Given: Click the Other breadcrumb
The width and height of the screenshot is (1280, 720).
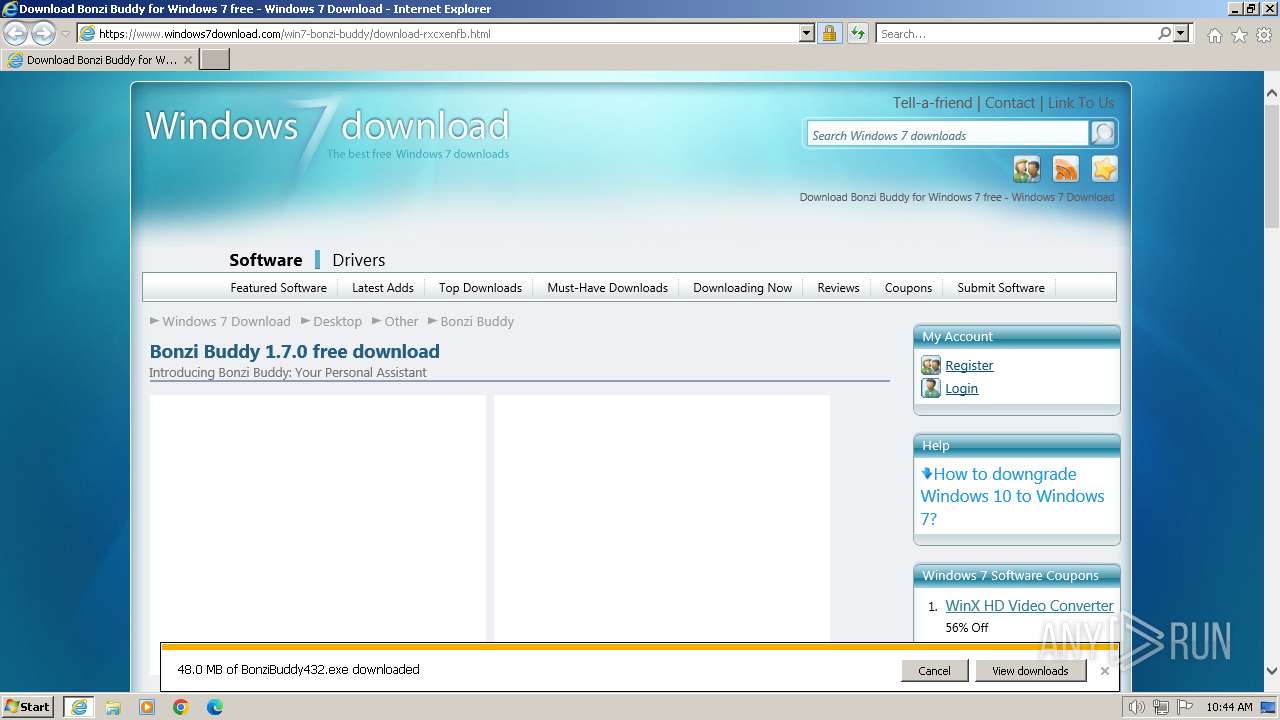Looking at the screenshot, I should coord(401,322).
